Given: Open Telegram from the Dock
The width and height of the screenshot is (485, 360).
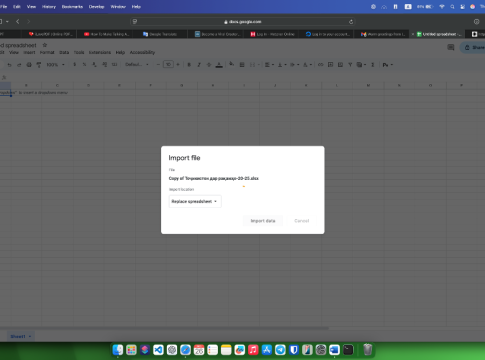Looking at the screenshot, I should point(280,350).
